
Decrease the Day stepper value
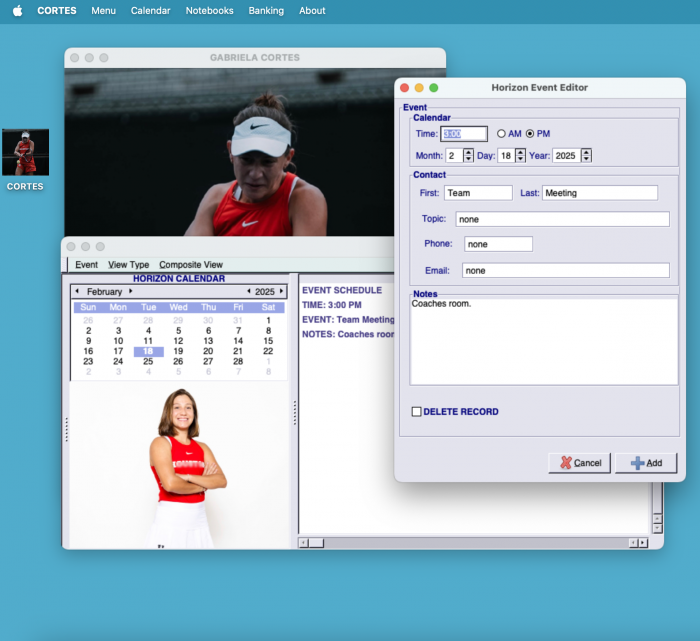(x=520, y=159)
